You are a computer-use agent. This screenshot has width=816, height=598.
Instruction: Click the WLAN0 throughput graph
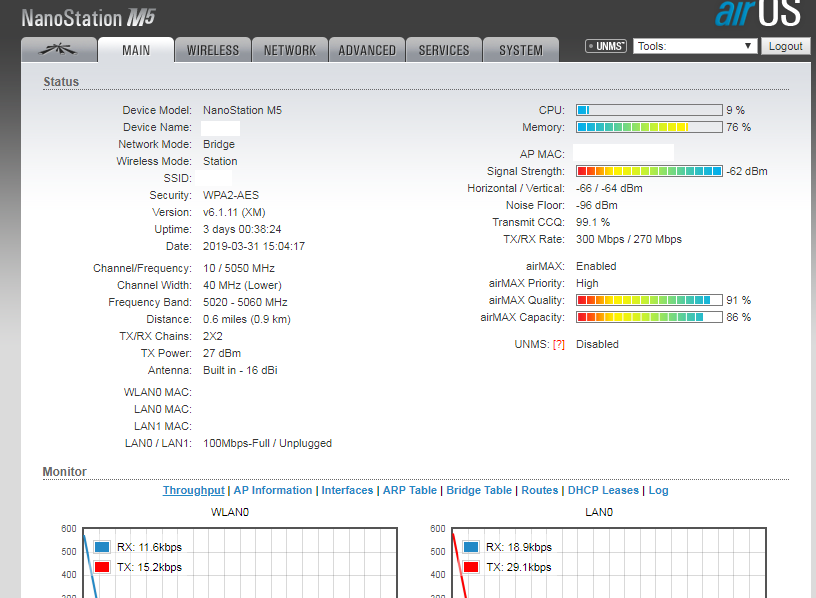click(x=240, y=563)
